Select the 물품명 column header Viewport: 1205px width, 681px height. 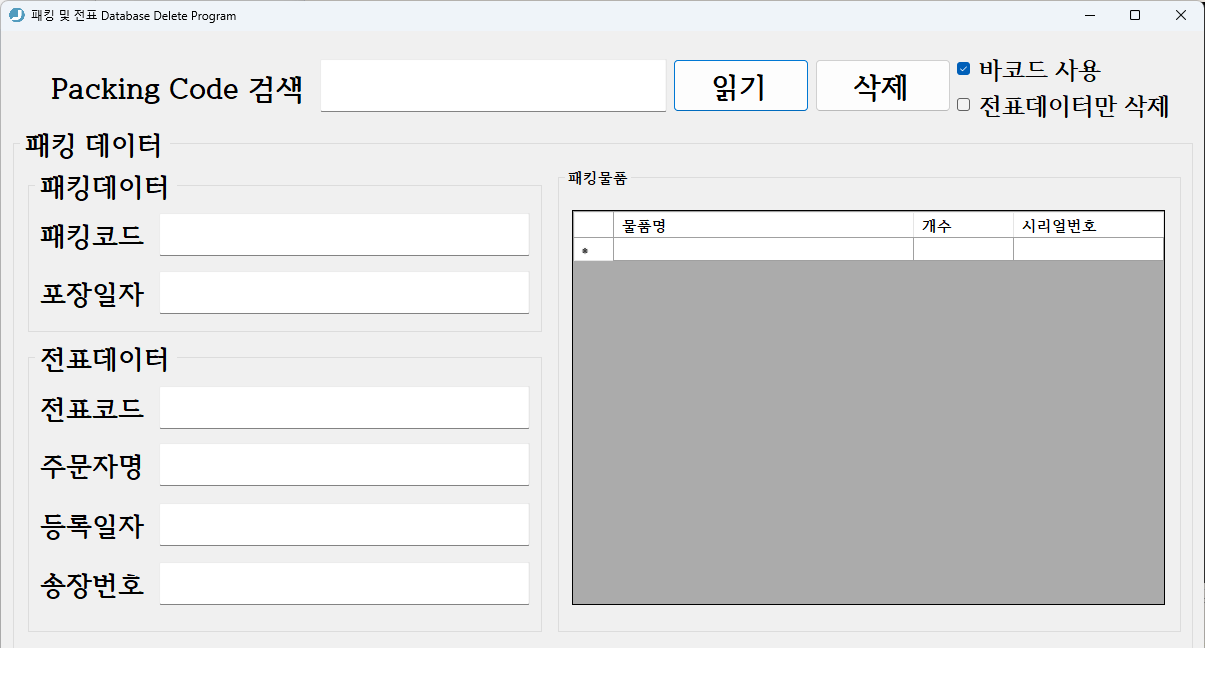(762, 224)
